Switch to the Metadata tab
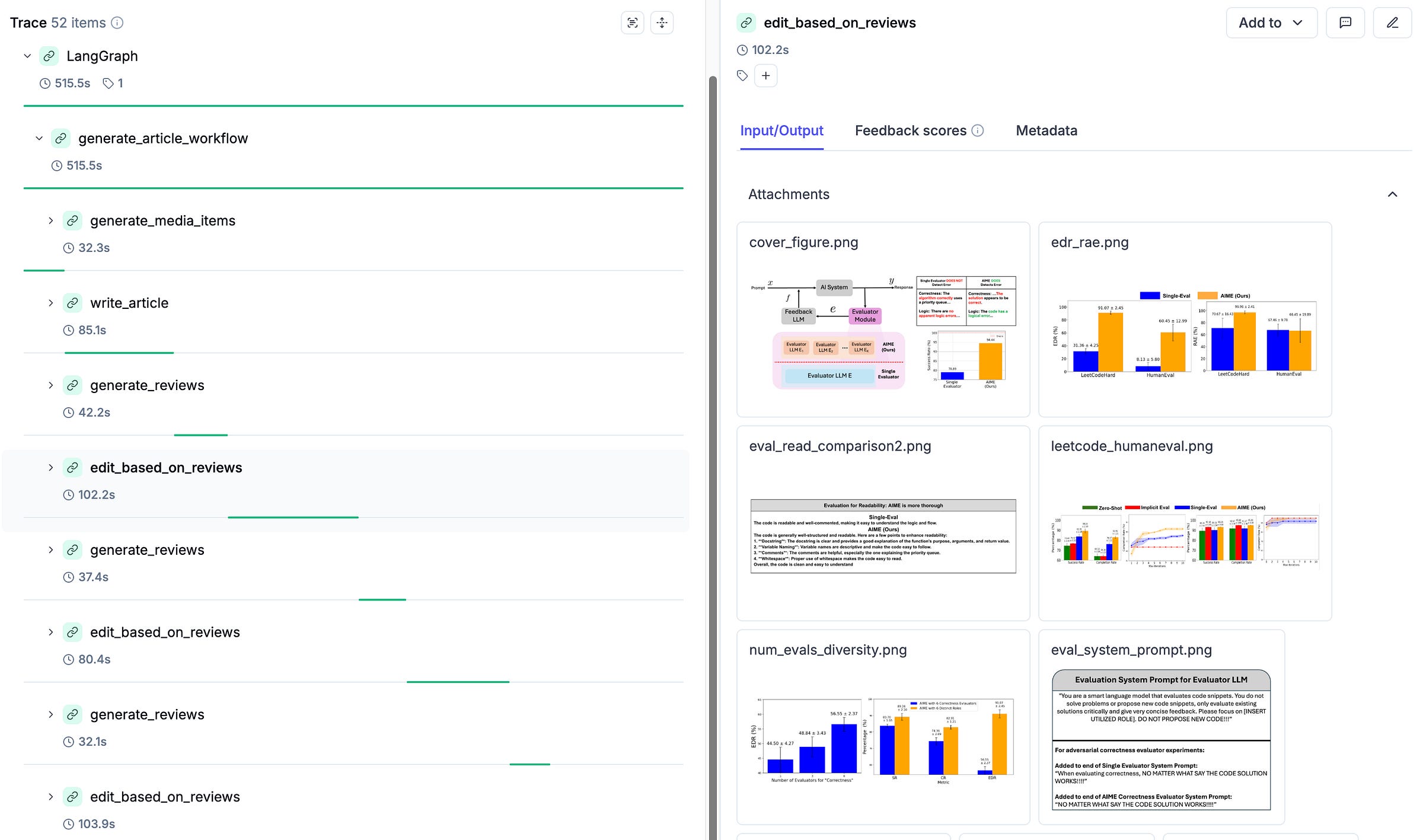Image resolution: width=1423 pixels, height=840 pixels. 1046,131
